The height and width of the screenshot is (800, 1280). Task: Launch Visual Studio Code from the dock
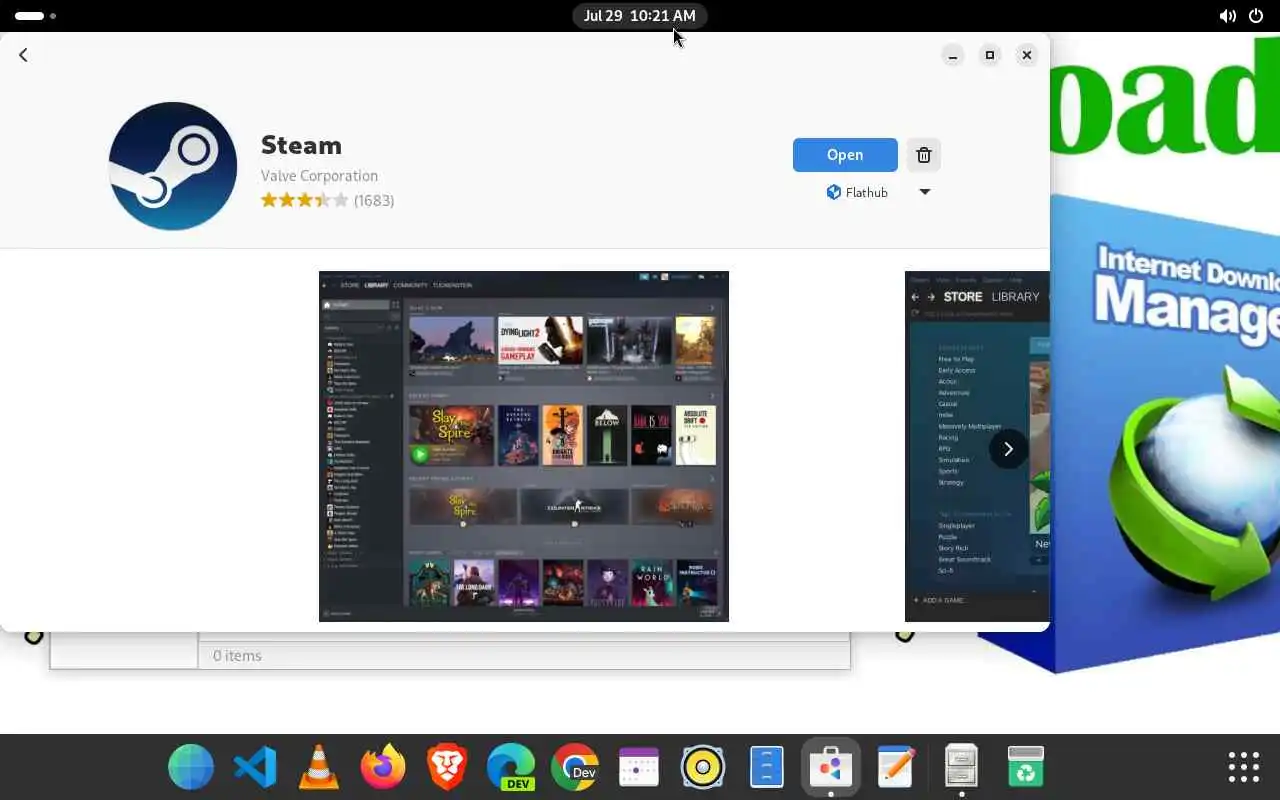[x=255, y=768]
